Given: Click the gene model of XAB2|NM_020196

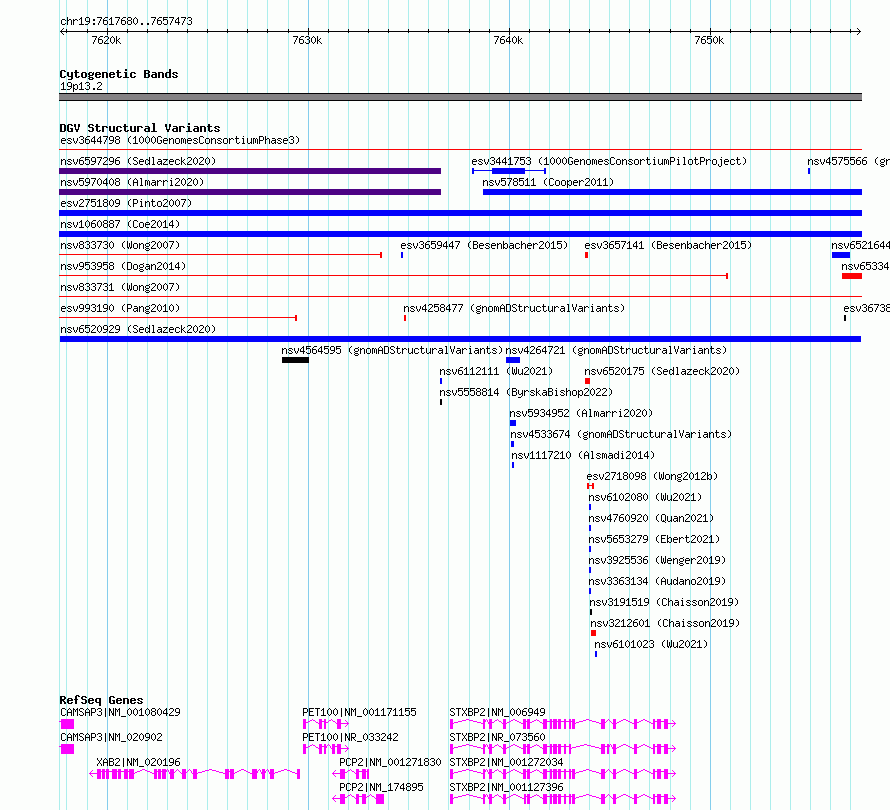Looking at the screenshot, I should tap(195, 774).
